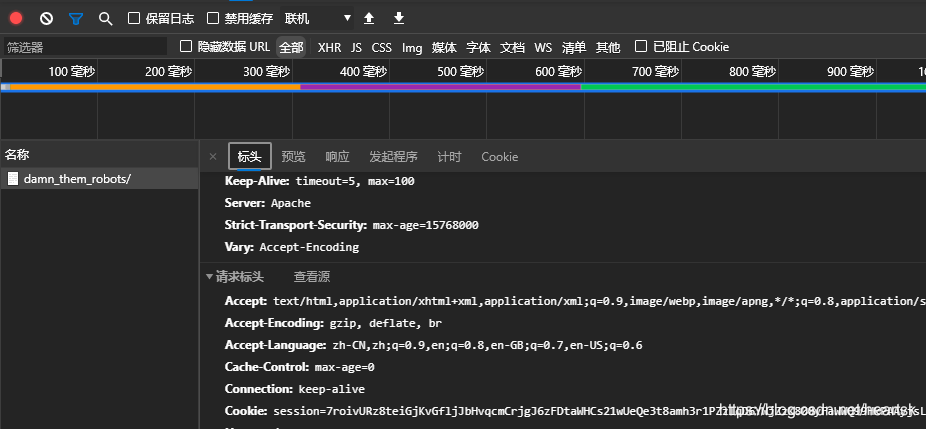Select the Vary: Accept-Encoding line
926x429 pixels.
(x=292, y=247)
